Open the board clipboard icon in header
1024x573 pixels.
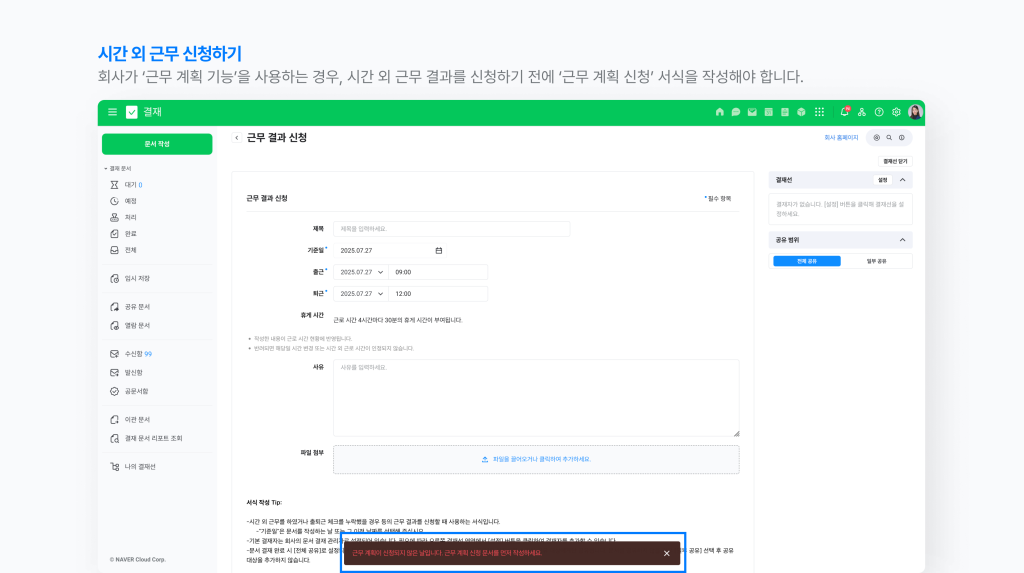pos(785,112)
